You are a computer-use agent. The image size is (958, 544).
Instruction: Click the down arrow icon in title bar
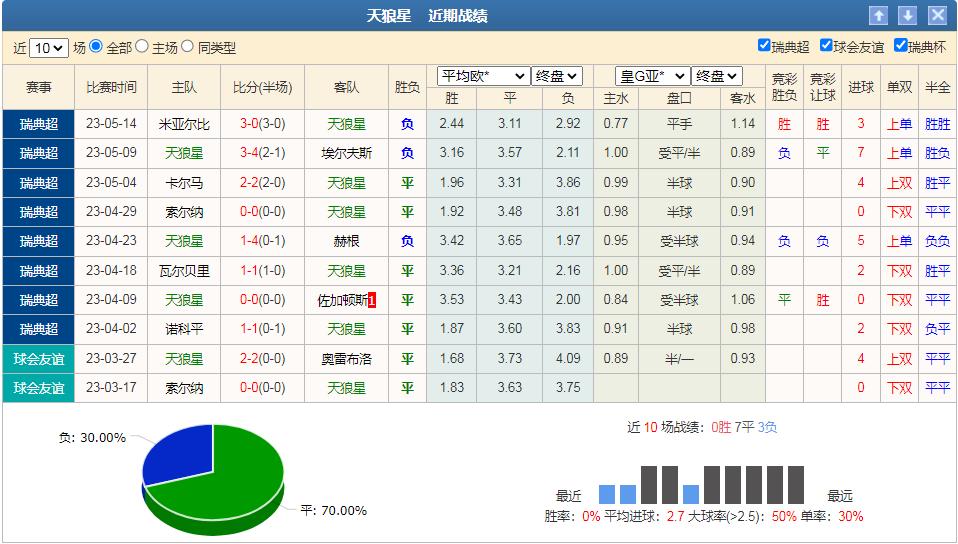click(907, 15)
